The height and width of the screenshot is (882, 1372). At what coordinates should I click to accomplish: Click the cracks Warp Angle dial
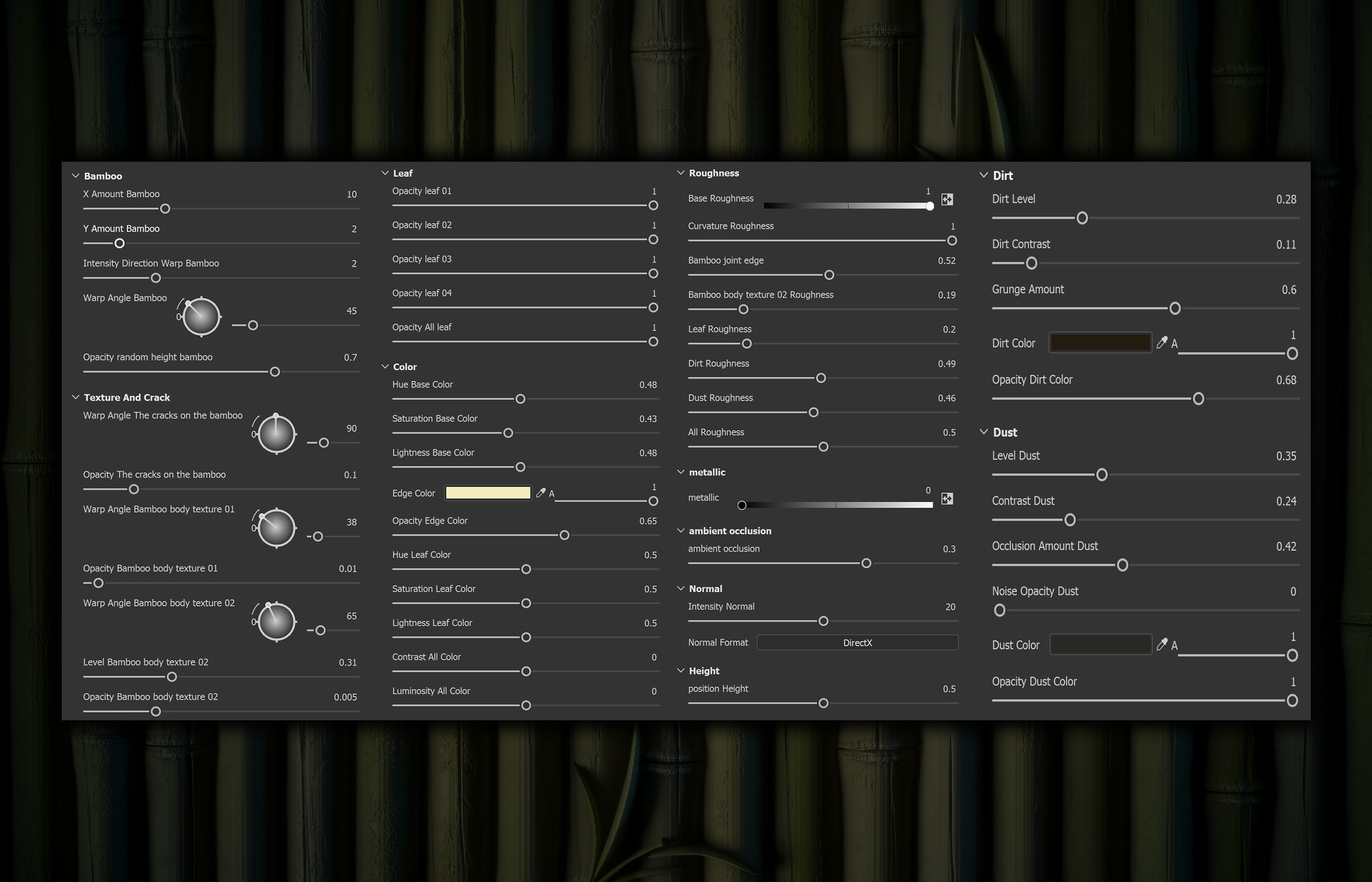click(276, 434)
